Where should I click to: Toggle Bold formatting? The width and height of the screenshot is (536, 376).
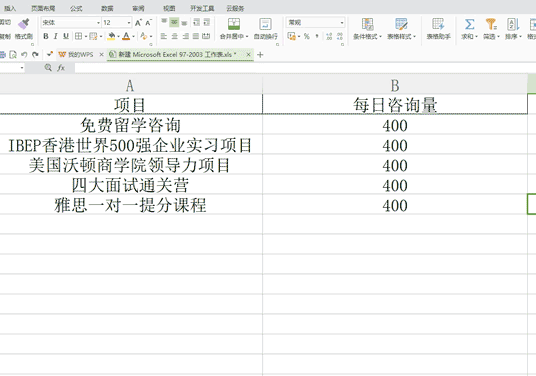(45, 36)
